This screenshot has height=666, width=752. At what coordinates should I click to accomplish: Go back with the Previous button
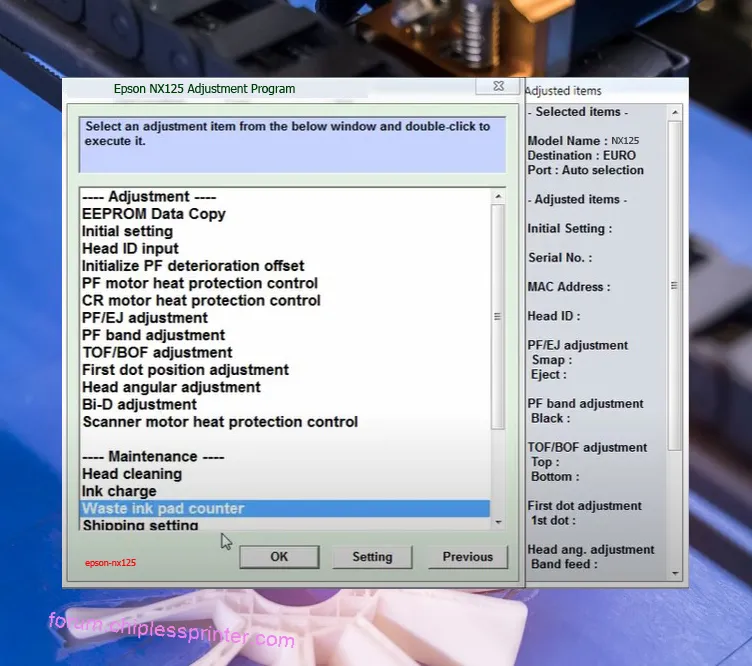(x=468, y=557)
